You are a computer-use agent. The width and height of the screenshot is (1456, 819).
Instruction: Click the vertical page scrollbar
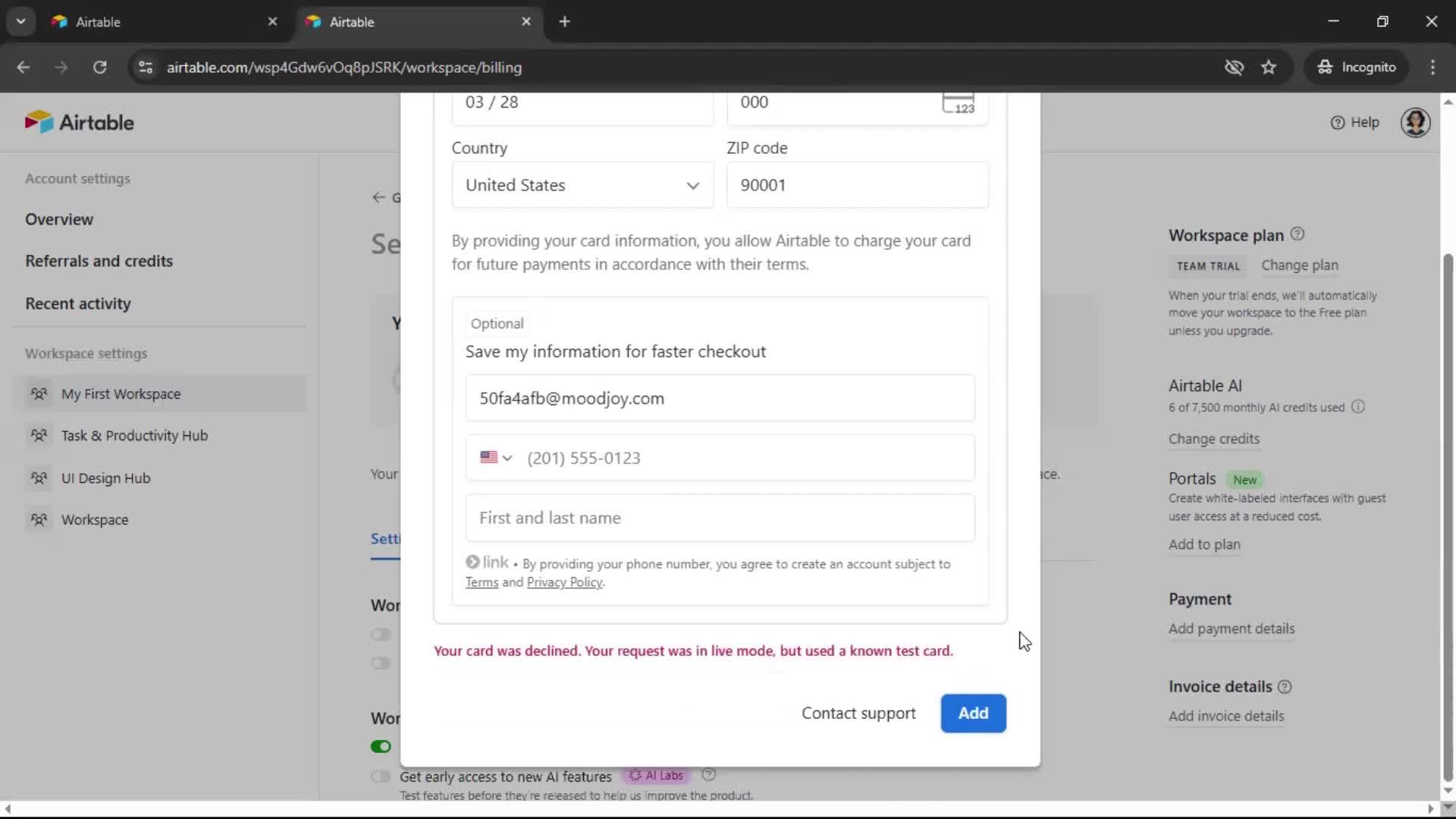click(x=1448, y=518)
